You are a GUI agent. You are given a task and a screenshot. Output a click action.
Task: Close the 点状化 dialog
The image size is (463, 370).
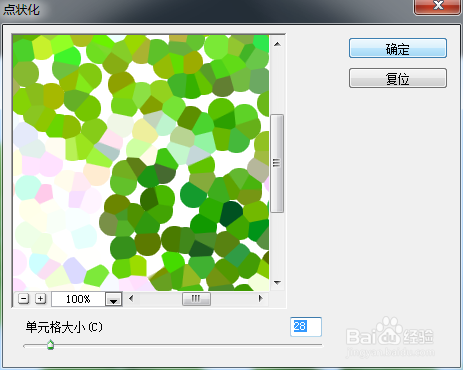click(438, 6)
